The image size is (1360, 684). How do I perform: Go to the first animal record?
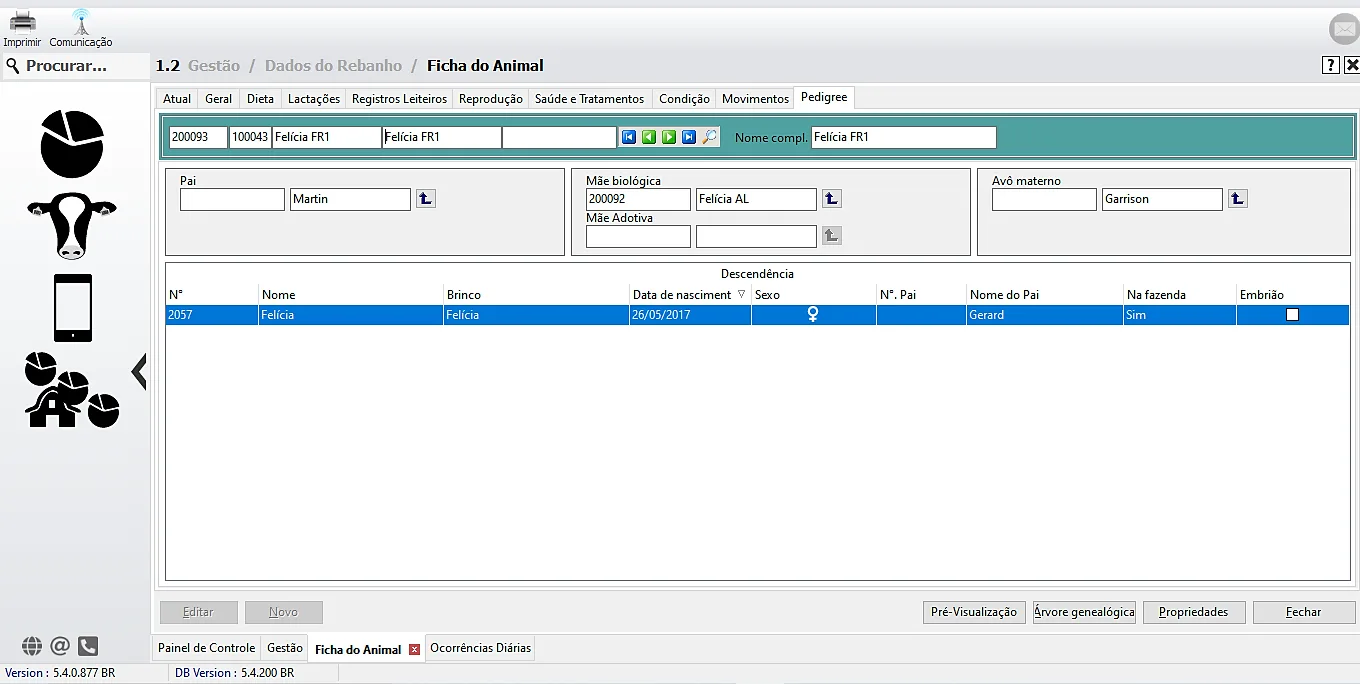629,137
